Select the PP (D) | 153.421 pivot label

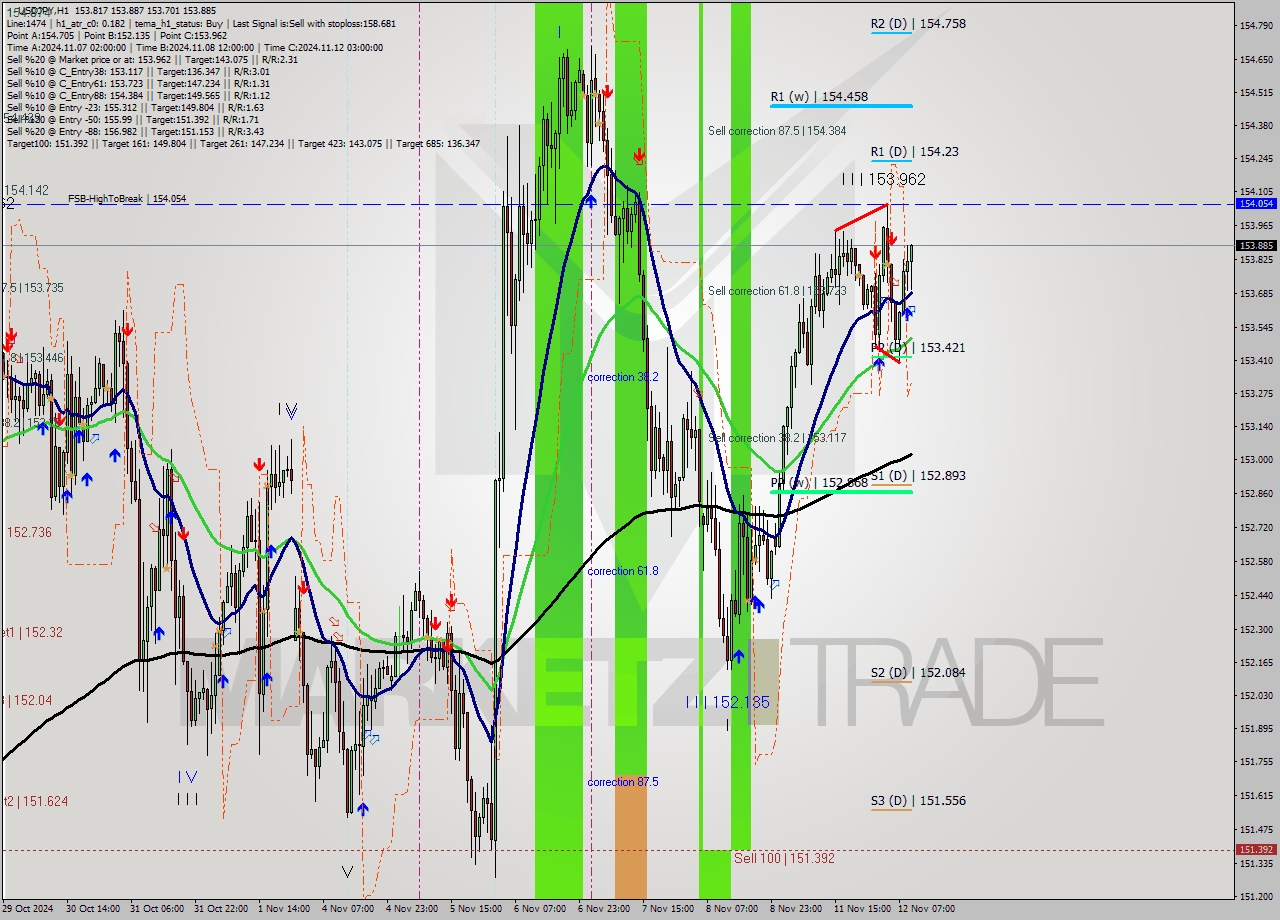click(x=918, y=347)
